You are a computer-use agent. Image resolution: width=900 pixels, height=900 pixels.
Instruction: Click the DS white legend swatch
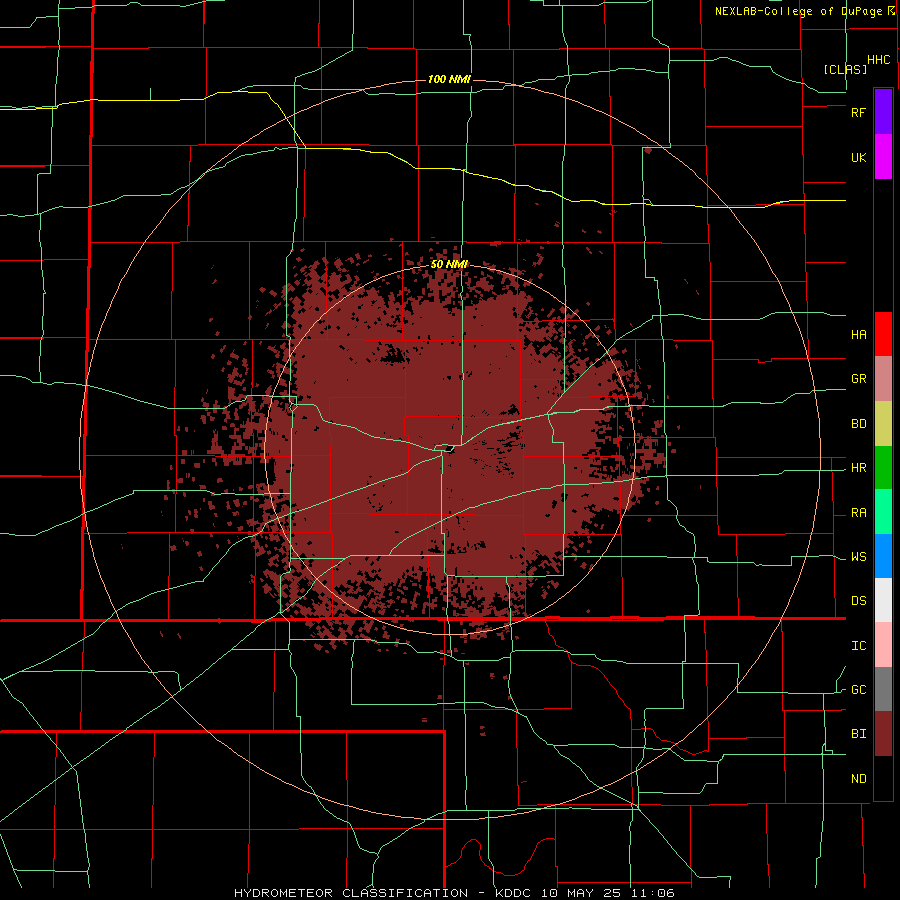883,600
